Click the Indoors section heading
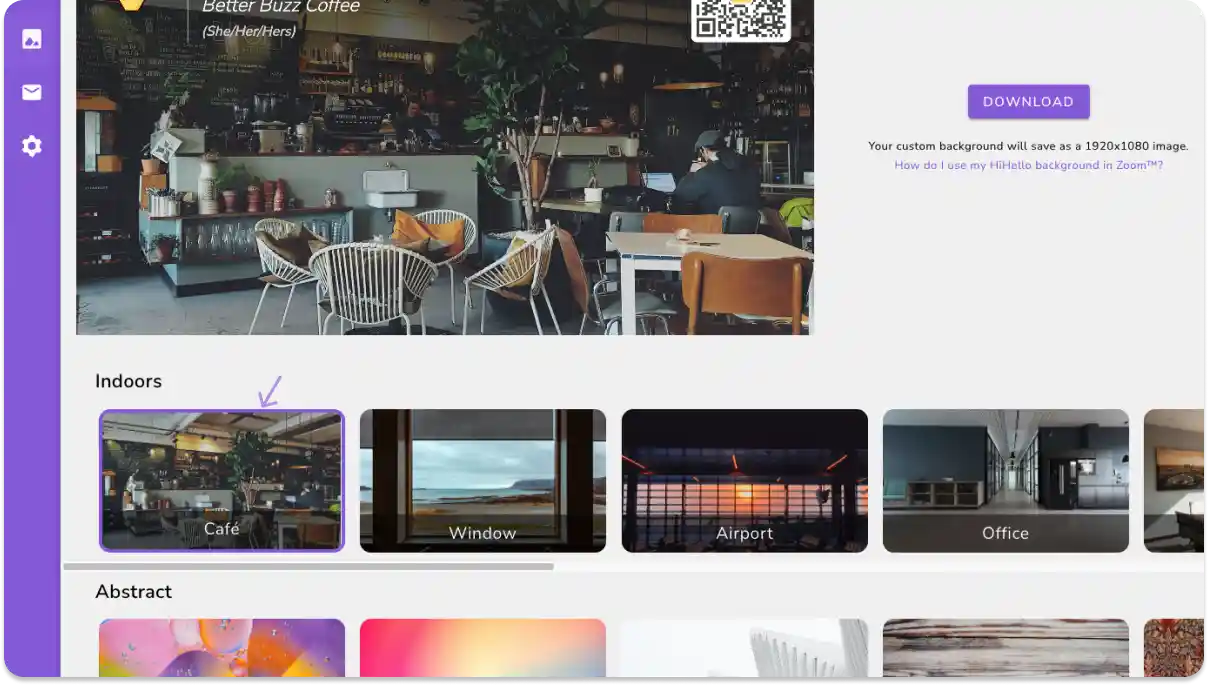Image resolution: width=1208 pixels, height=685 pixels. pos(128,381)
